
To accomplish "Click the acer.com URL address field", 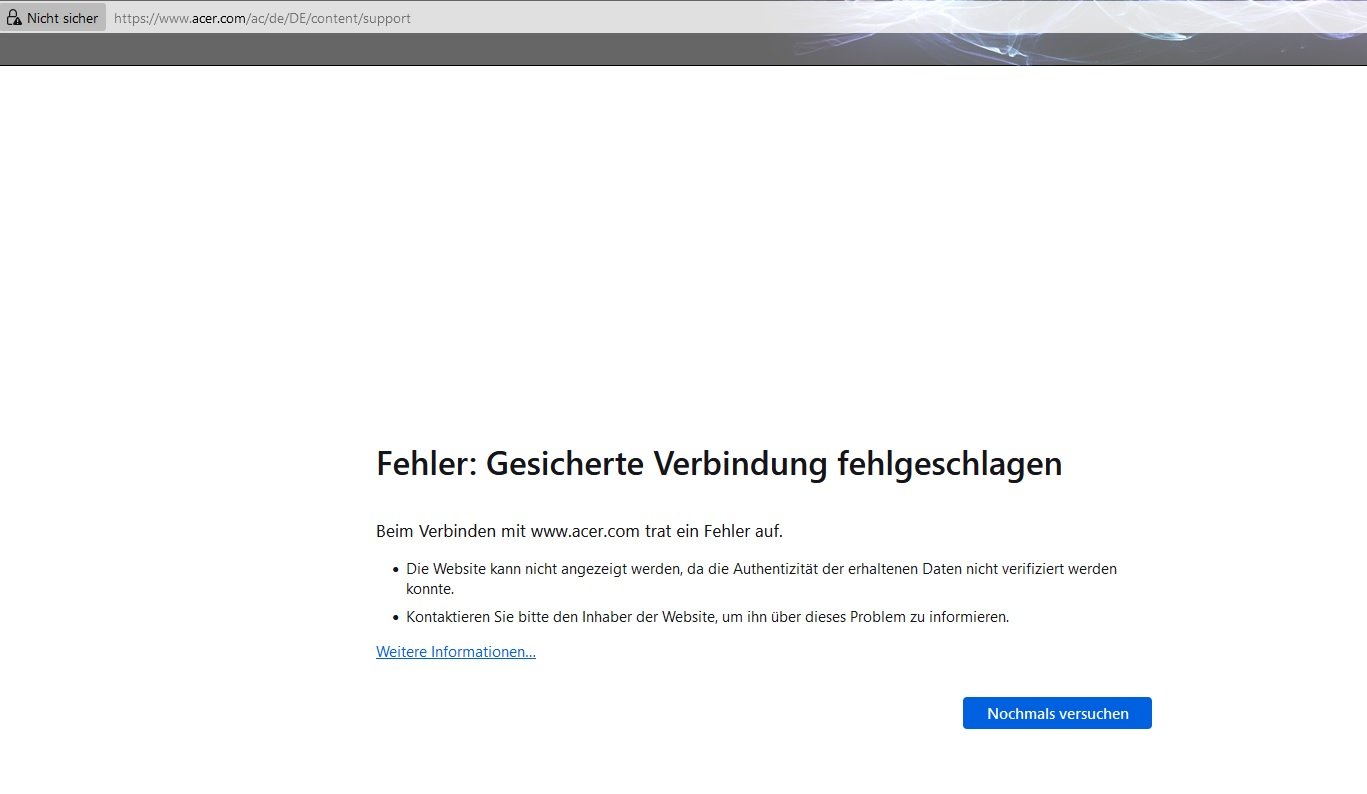I will pyautogui.click(x=262, y=18).
